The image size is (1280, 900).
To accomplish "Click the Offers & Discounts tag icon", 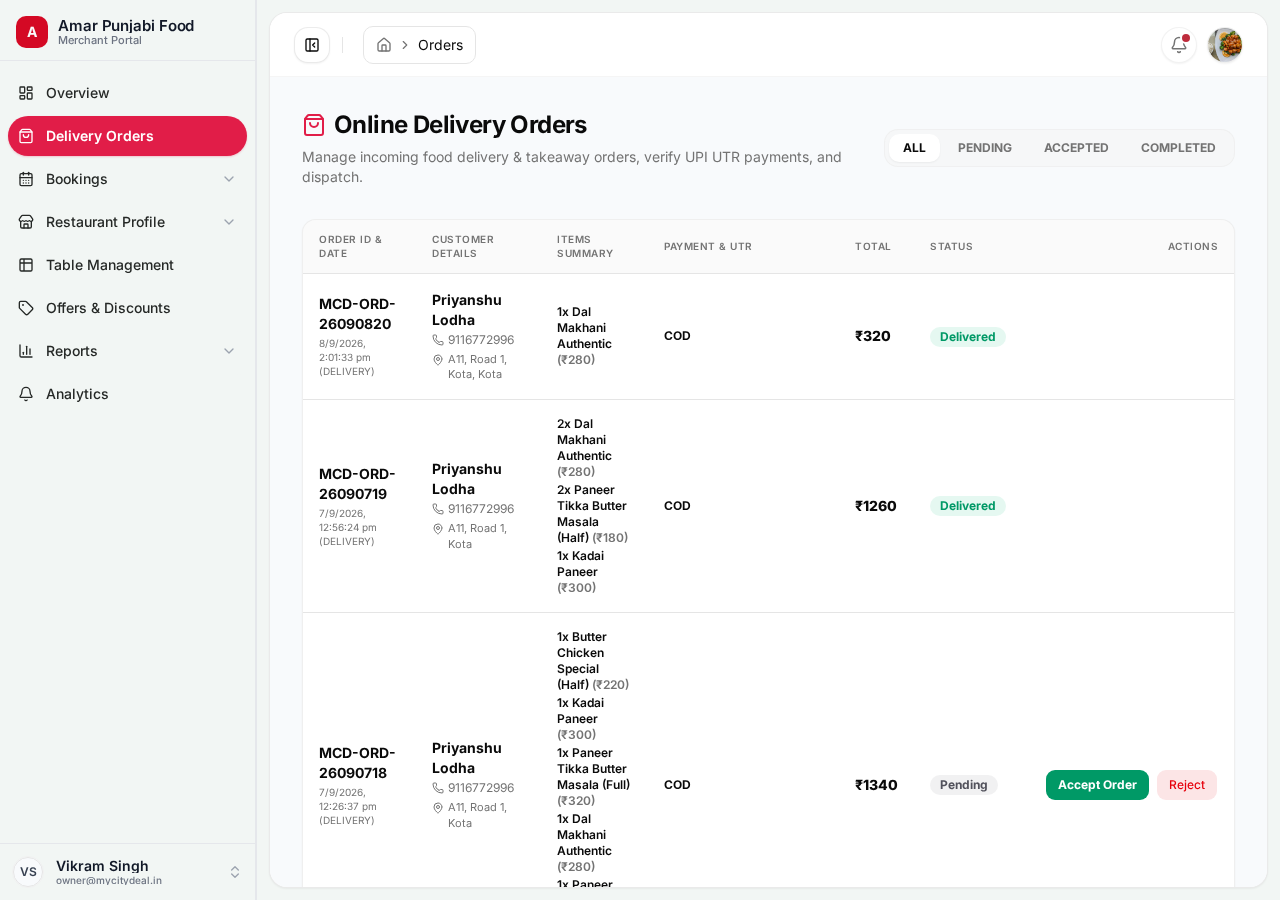I will (26, 308).
